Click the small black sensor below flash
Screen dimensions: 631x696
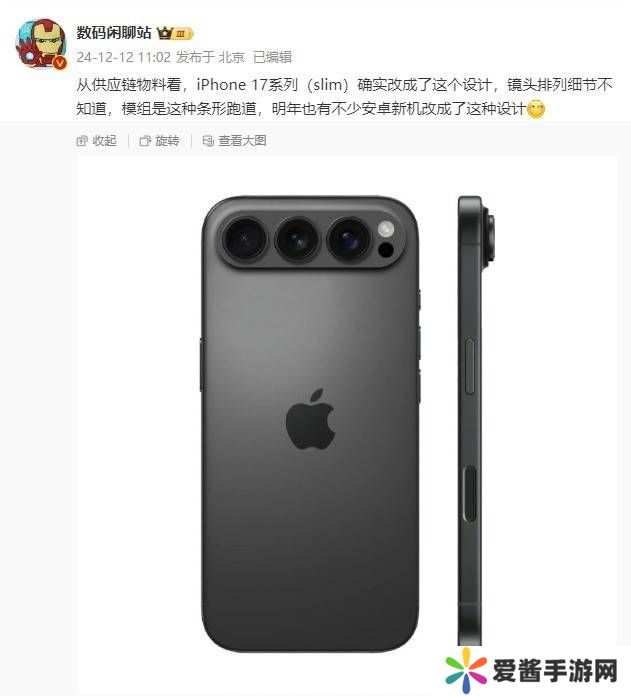tap(386, 250)
